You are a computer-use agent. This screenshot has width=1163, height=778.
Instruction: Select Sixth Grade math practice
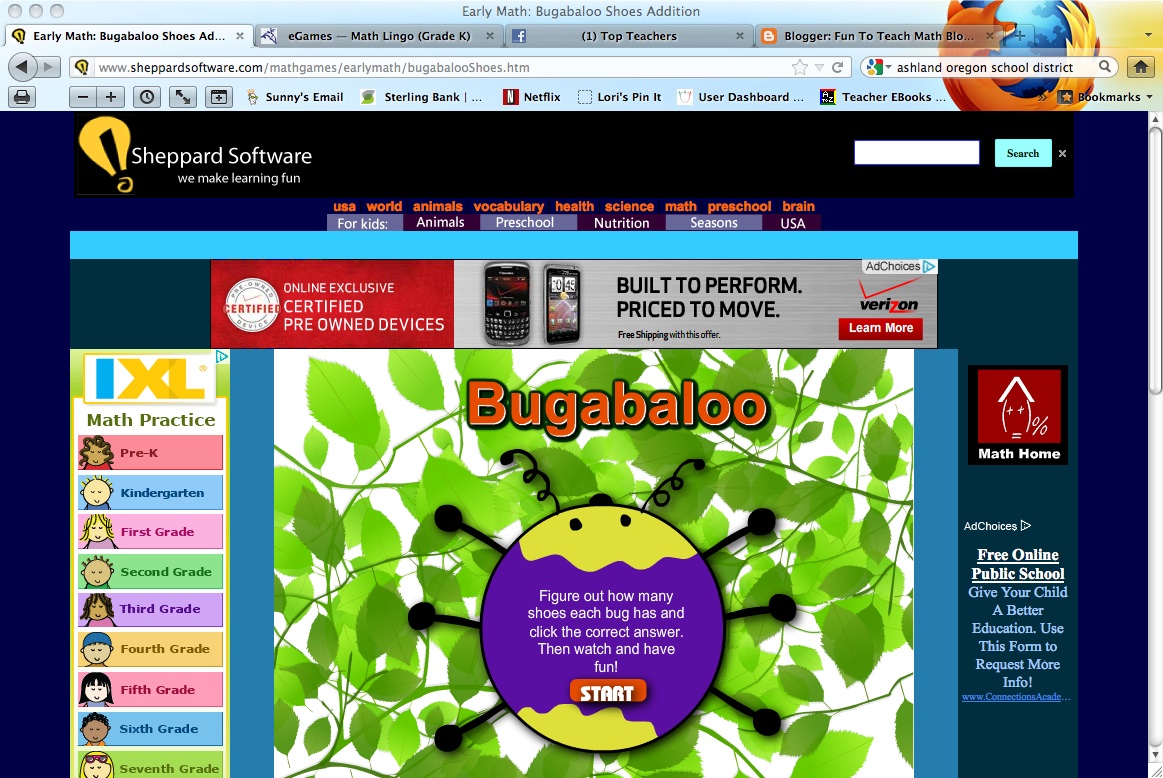pos(151,729)
